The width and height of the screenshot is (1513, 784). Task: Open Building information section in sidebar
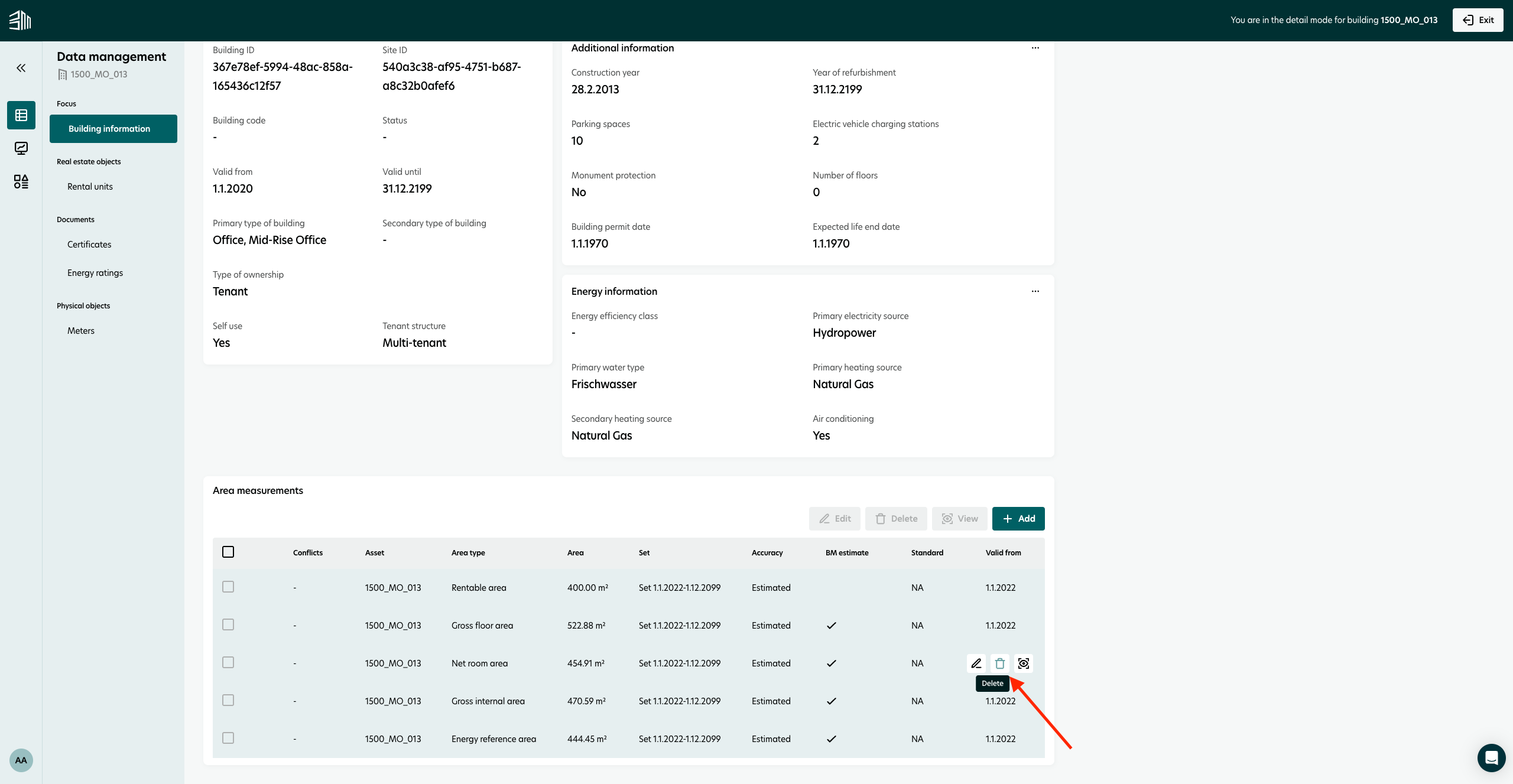pyautogui.click(x=113, y=128)
